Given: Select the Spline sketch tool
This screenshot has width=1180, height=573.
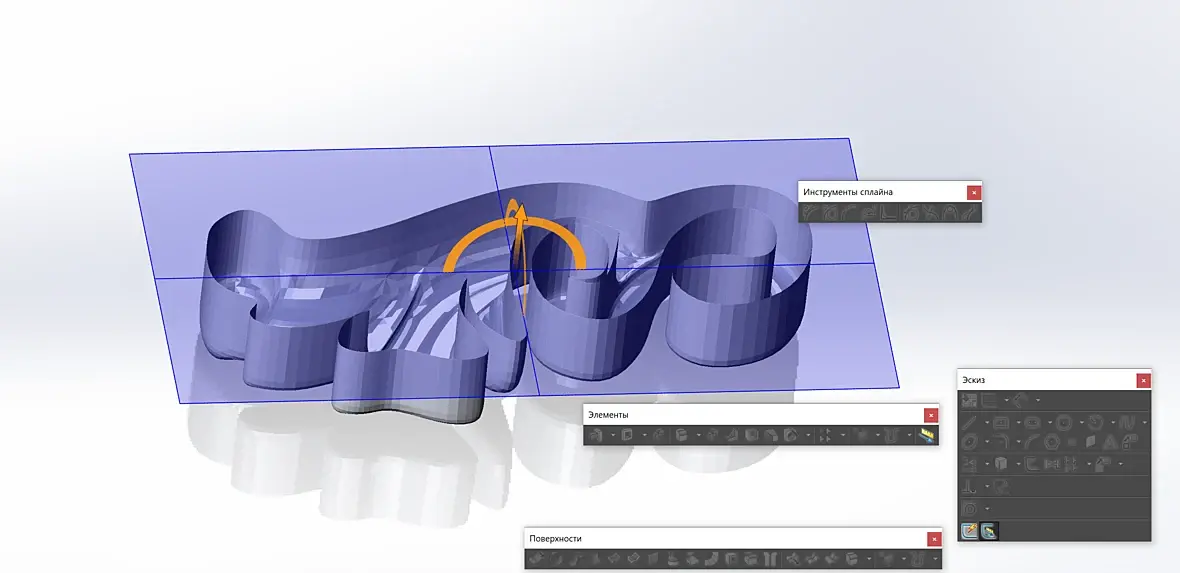Looking at the screenshot, I should [1127, 422].
